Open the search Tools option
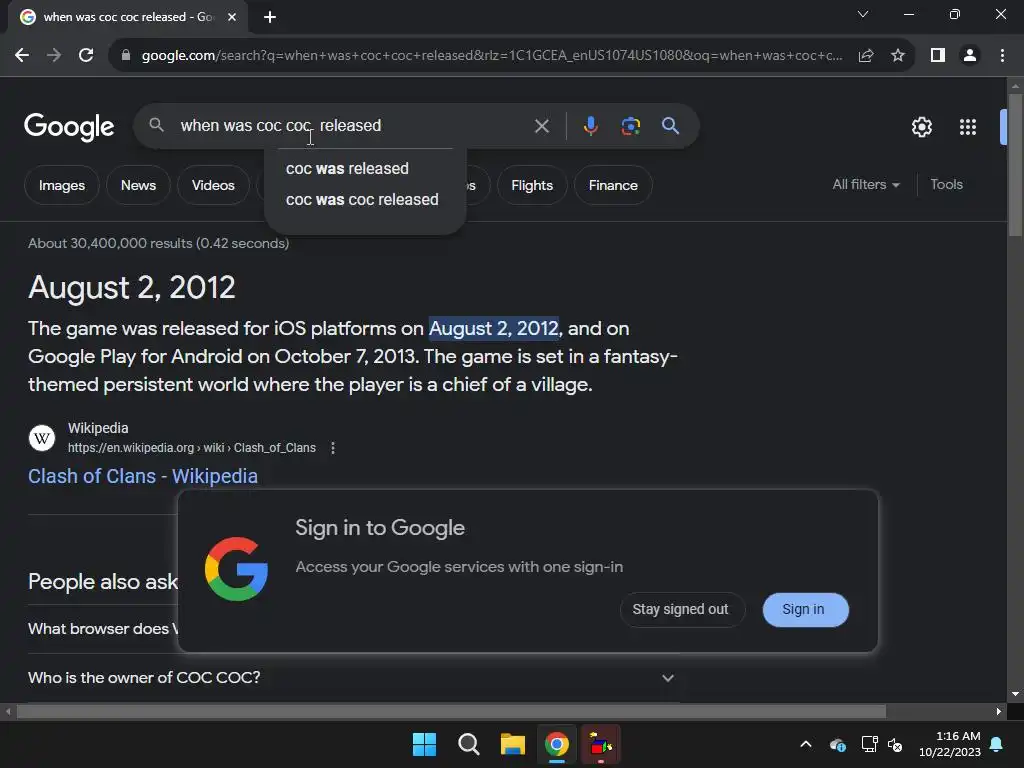This screenshot has height=768, width=1024. pos(946,185)
